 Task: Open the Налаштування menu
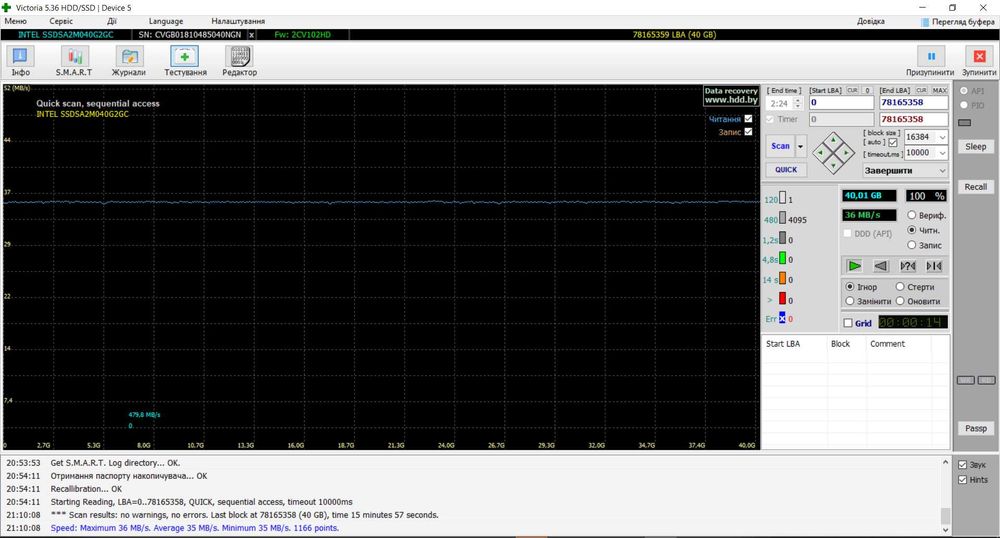click(238, 21)
